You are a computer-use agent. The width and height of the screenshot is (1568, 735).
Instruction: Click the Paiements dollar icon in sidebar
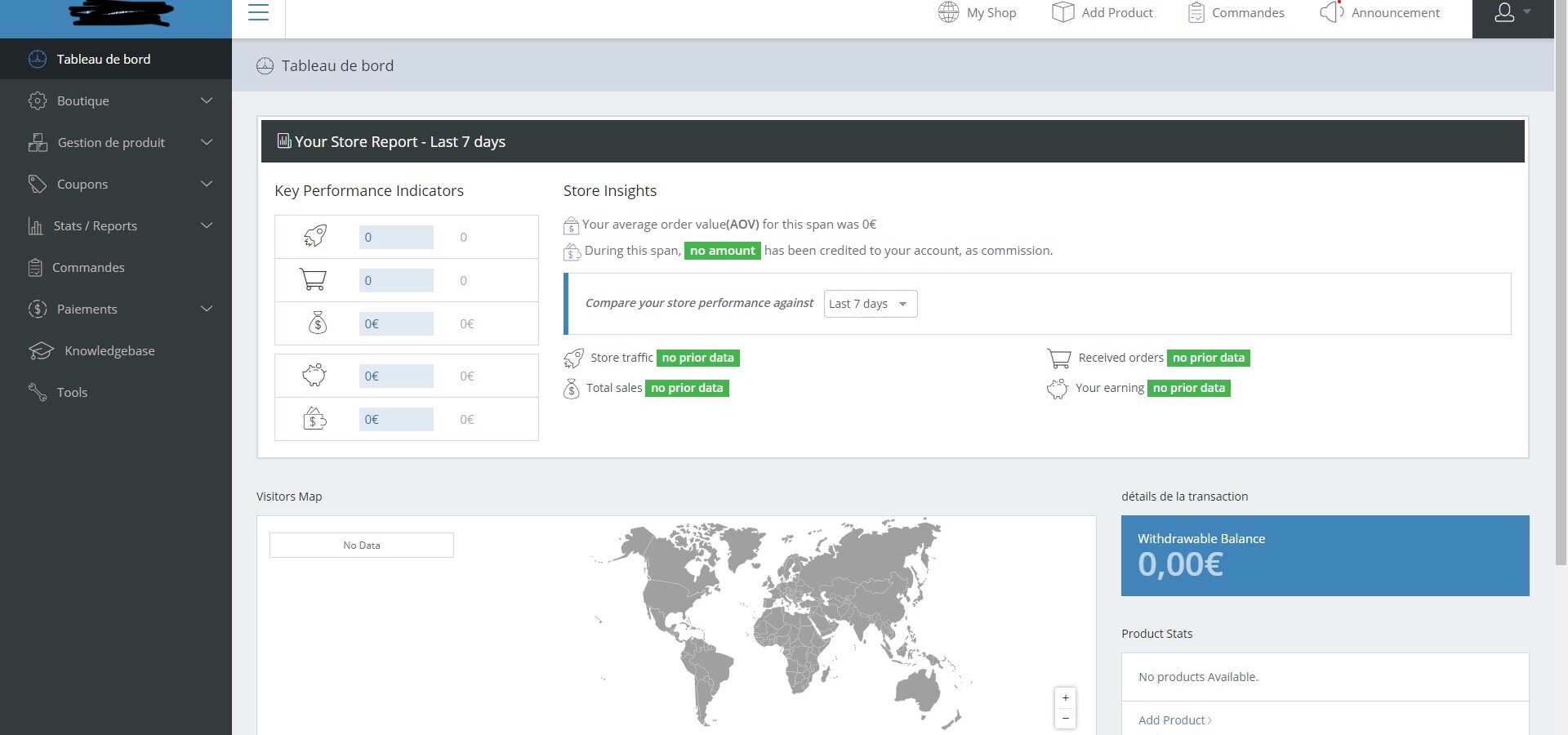point(38,309)
